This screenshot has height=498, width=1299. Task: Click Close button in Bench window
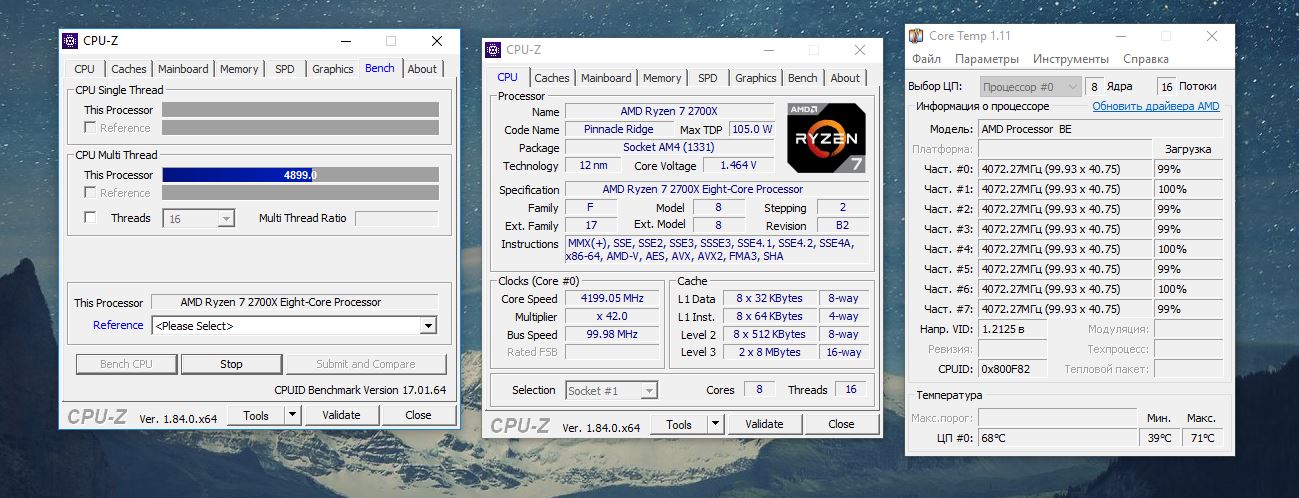coord(418,415)
